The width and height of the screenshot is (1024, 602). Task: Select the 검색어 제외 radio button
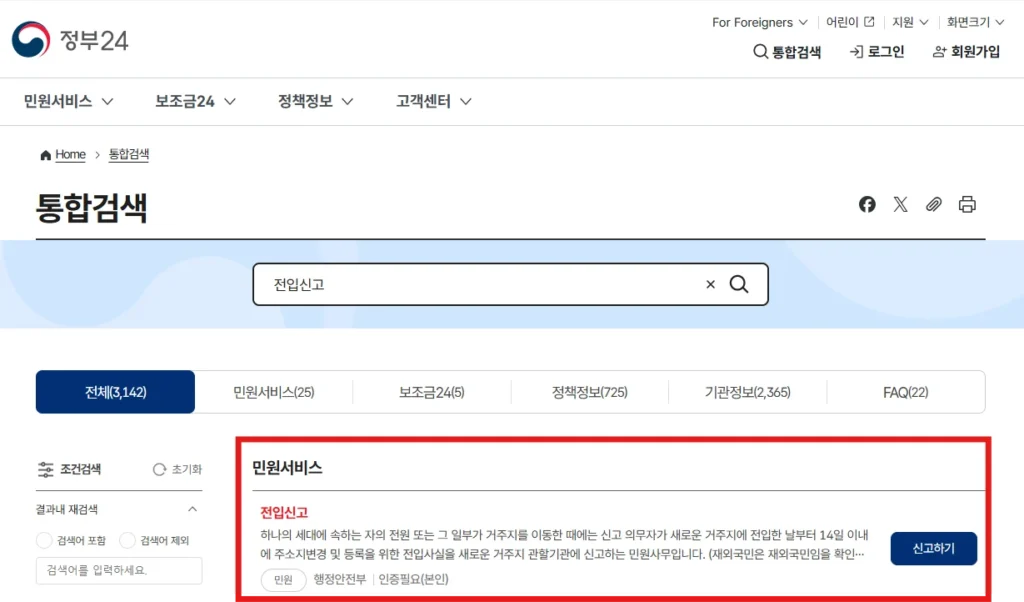pyautogui.click(x=127, y=540)
